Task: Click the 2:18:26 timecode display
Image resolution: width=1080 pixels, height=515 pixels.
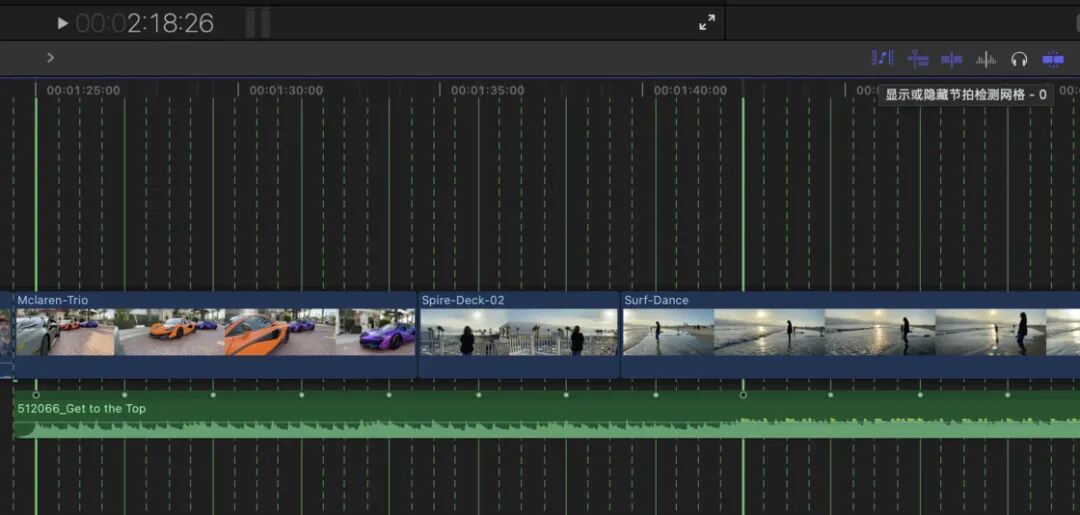Action: click(145, 23)
